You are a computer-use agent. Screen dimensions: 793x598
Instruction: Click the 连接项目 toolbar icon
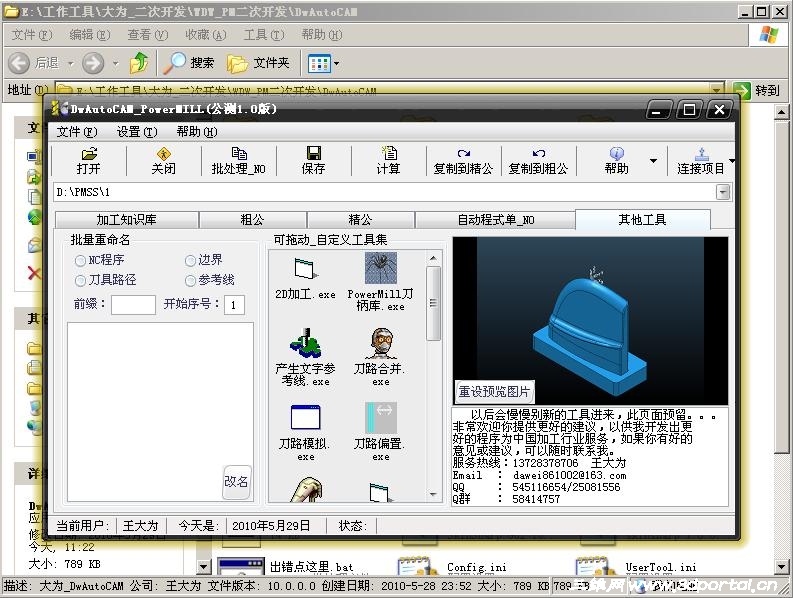click(700, 161)
